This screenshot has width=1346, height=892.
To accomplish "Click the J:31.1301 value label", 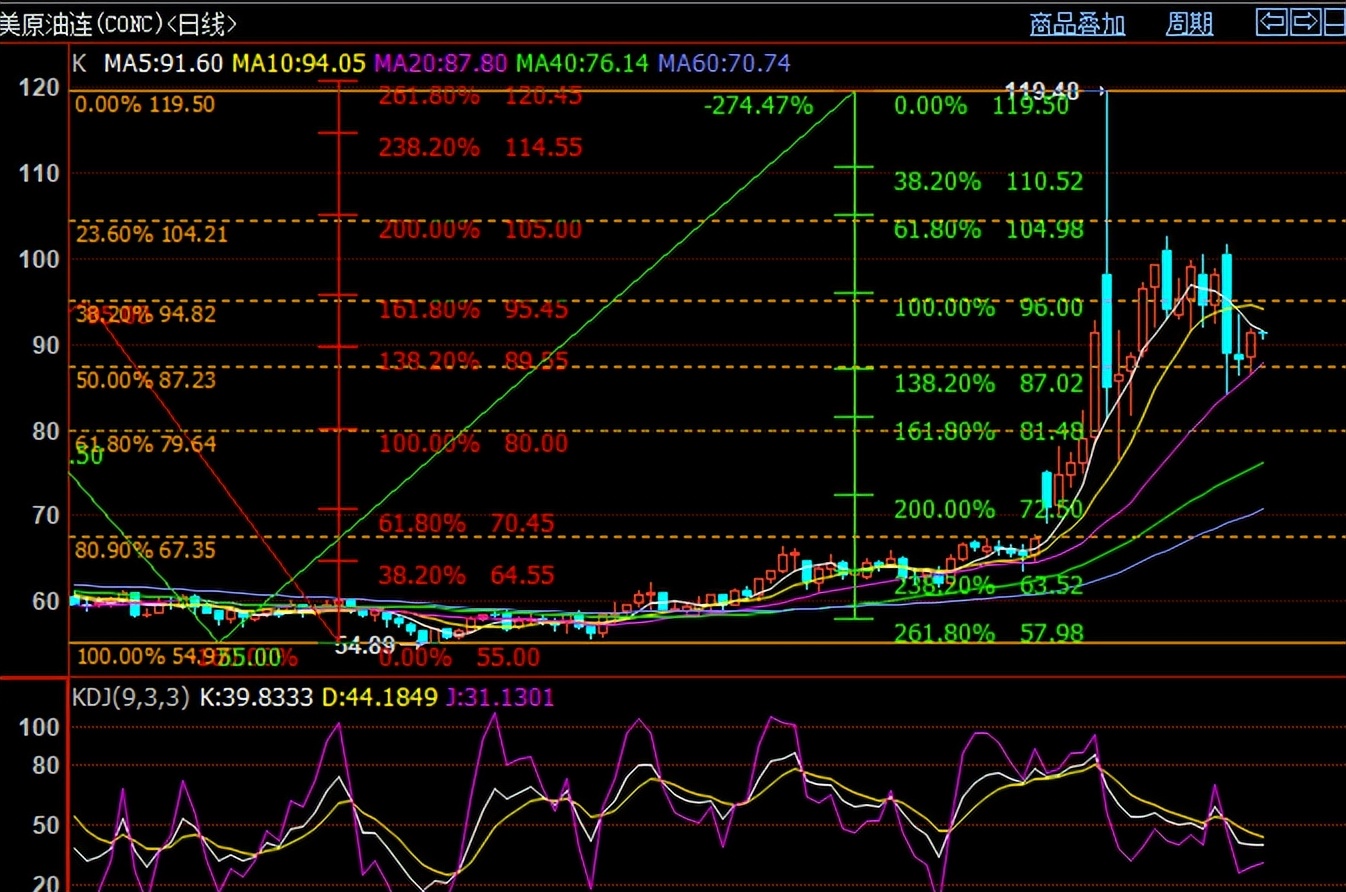I will coord(498,697).
